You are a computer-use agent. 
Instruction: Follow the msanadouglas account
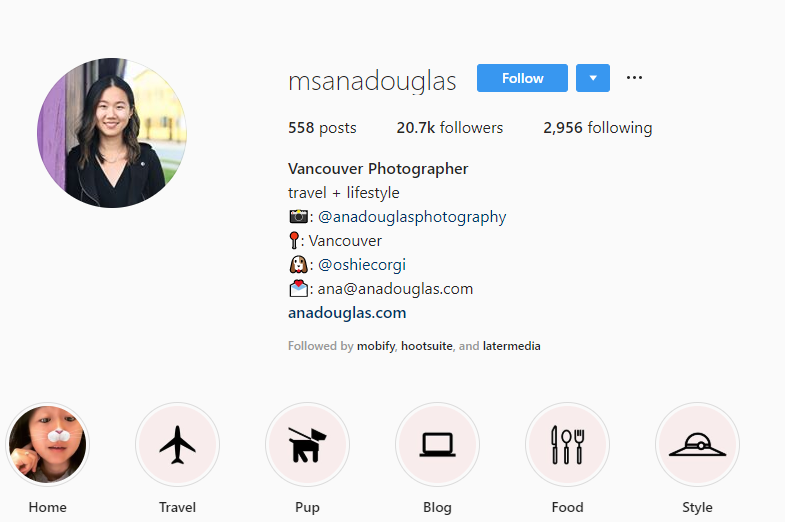click(x=522, y=78)
